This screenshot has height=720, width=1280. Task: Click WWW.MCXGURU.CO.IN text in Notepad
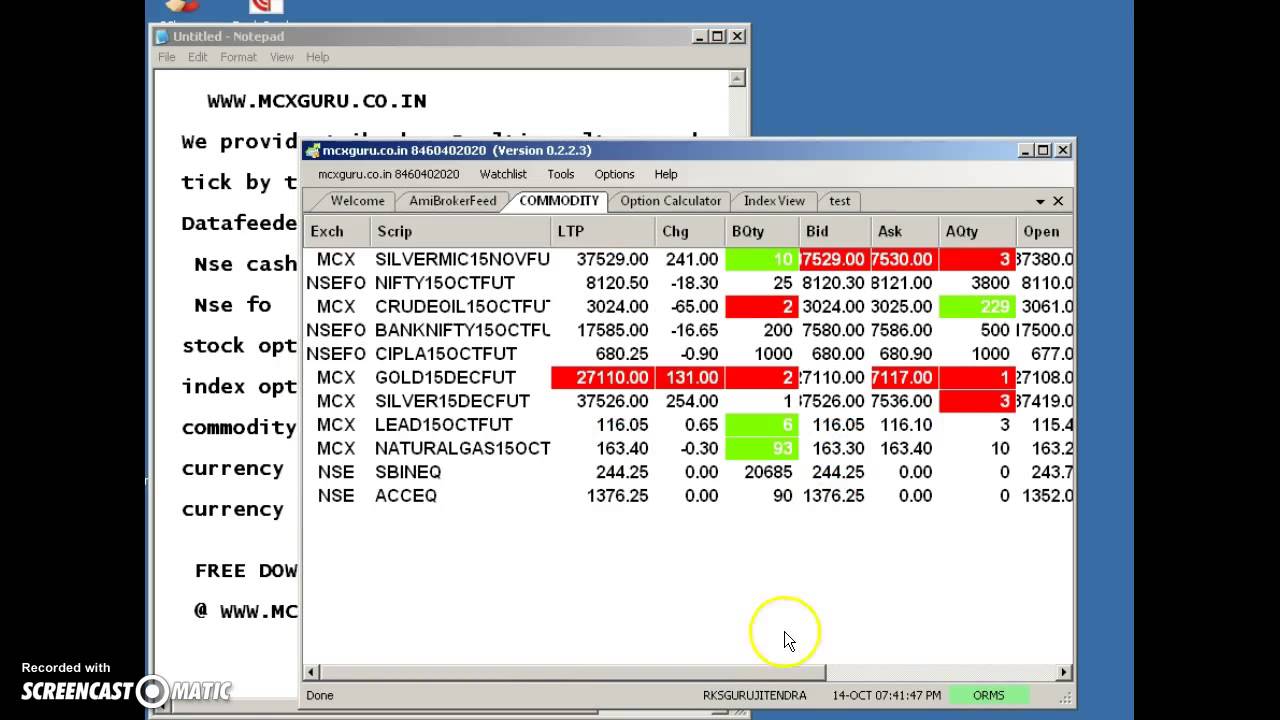coord(317,101)
